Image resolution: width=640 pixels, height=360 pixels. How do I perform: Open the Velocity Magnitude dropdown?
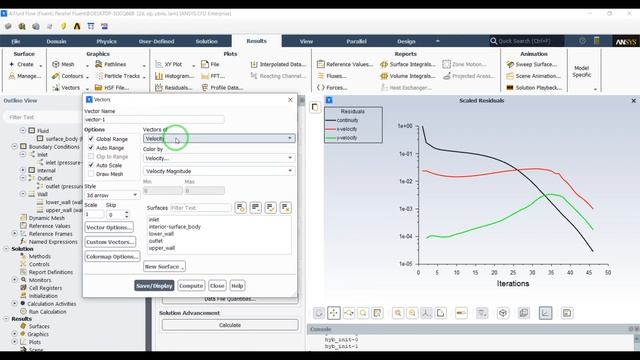(219, 171)
